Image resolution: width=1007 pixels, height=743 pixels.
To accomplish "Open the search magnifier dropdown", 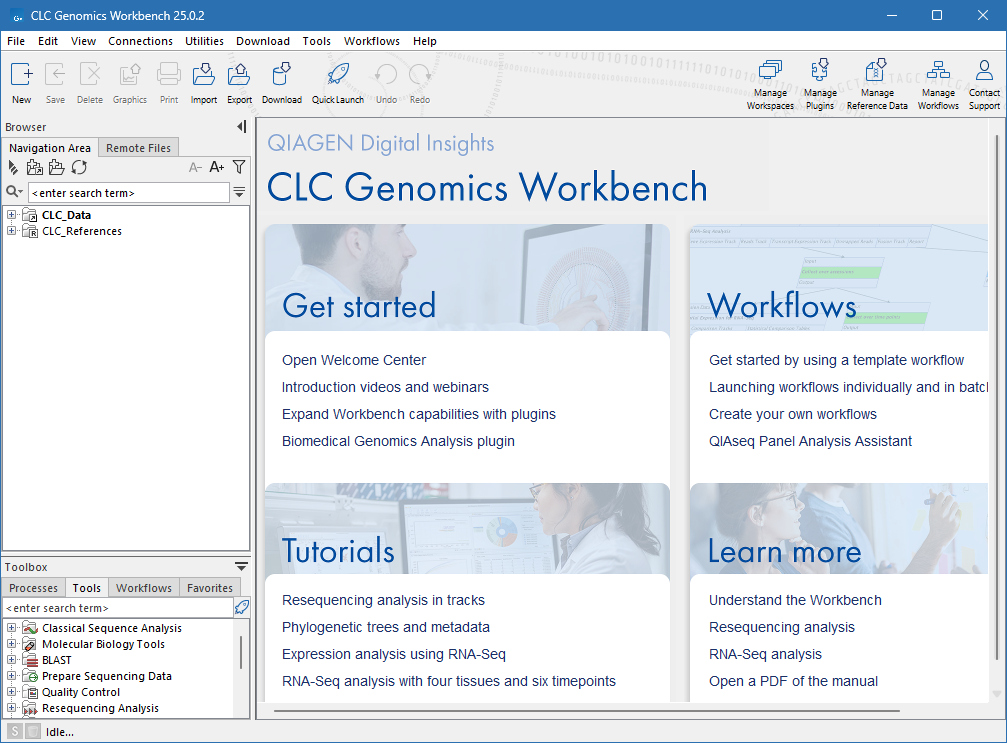I will pos(14,192).
